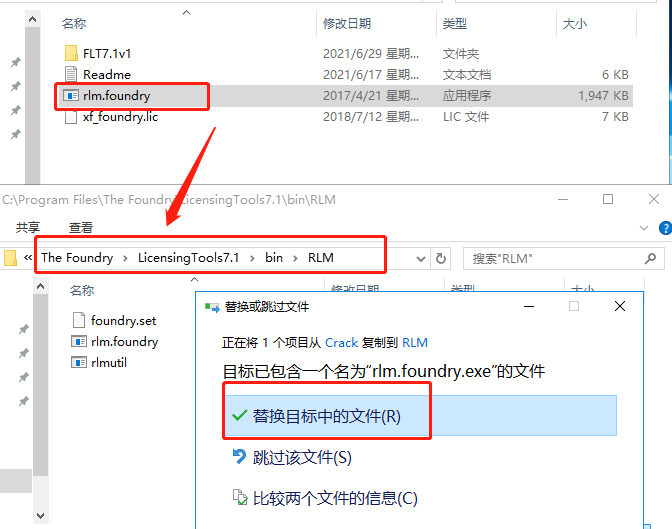
Task: Click the Crack source folder link
Action: (342, 343)
